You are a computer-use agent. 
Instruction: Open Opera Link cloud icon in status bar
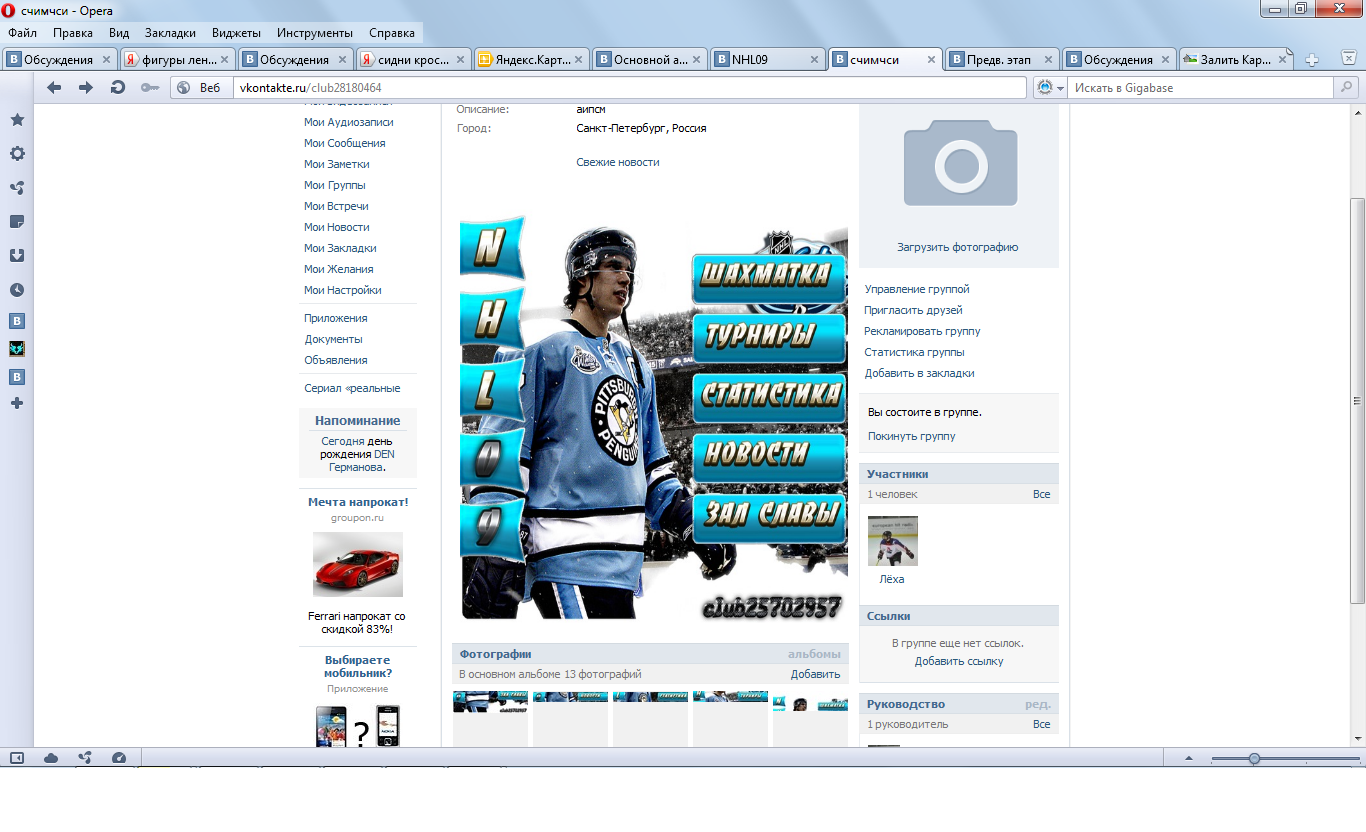[x=51, y=758]
